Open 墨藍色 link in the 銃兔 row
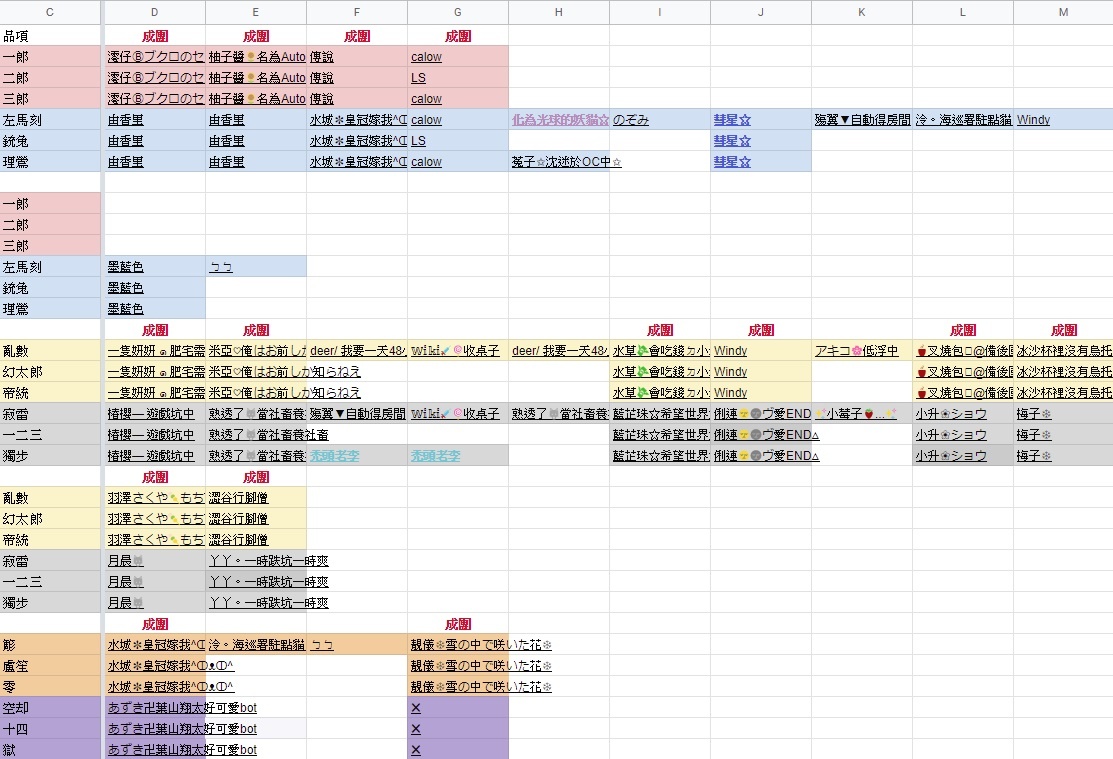This screenshot has height=759, width=1113. 126,288
